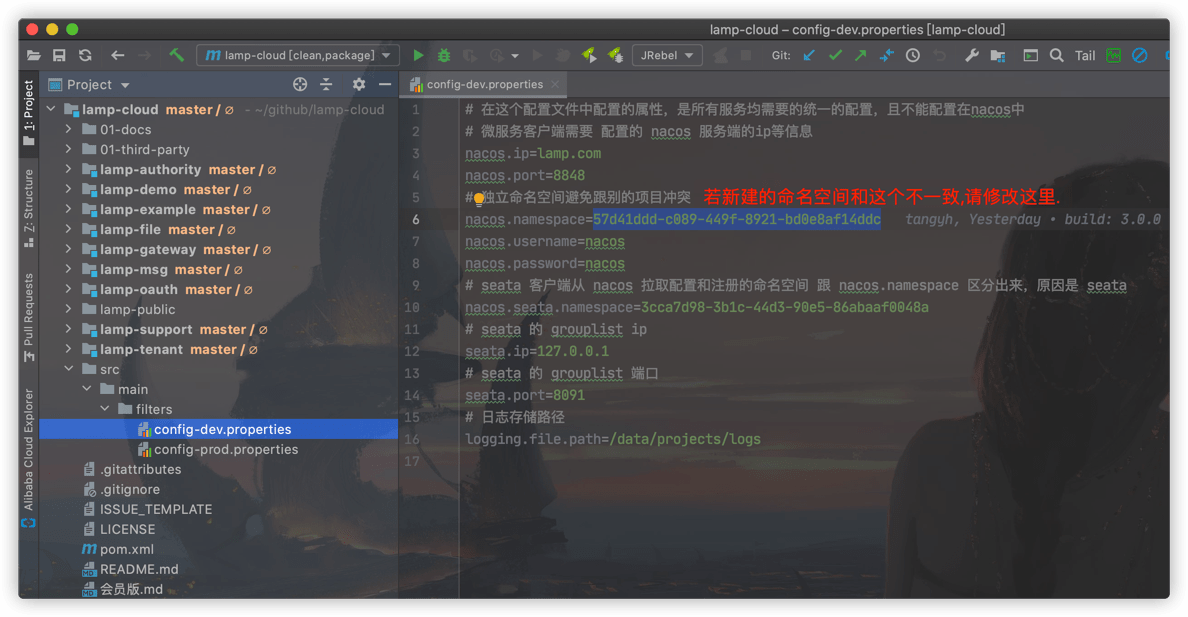1188x617 pixels.
Task: Click the locate-file crosshair icon in Project panel
Action: tap(300, 85)
